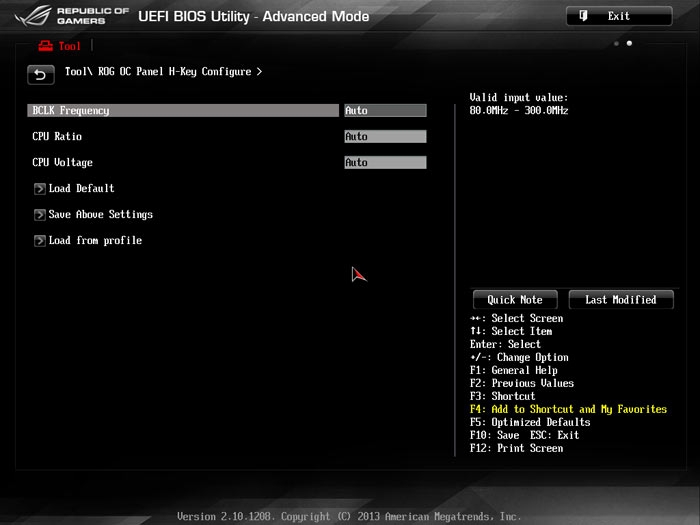
Task: Select the BCLK Frequency row label
Action: coord(71,111)
